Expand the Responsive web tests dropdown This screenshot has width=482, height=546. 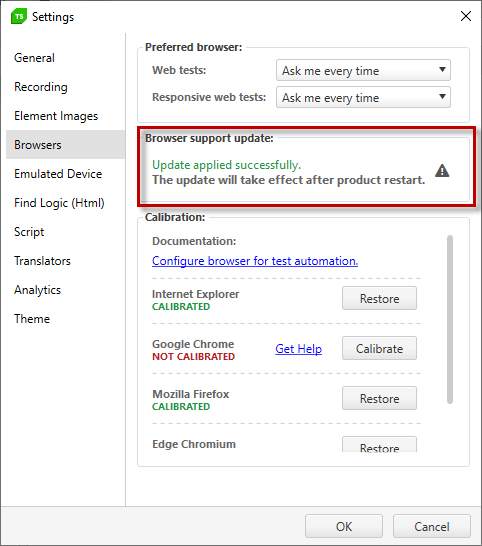[363, 97]
